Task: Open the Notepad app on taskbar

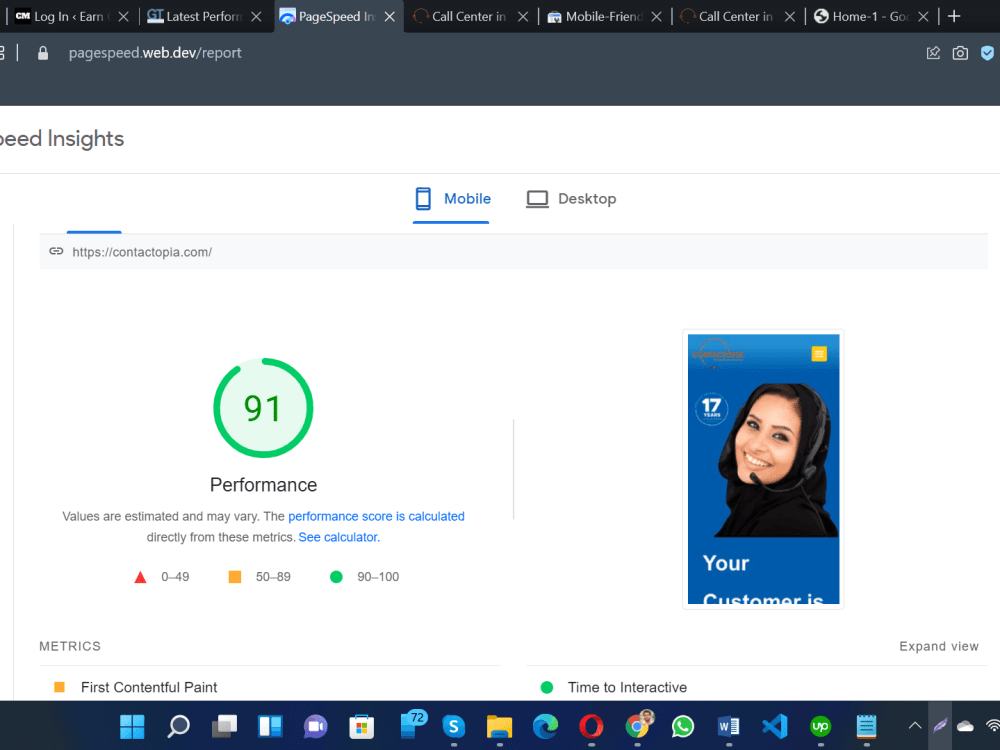Action: pos(866,726)
